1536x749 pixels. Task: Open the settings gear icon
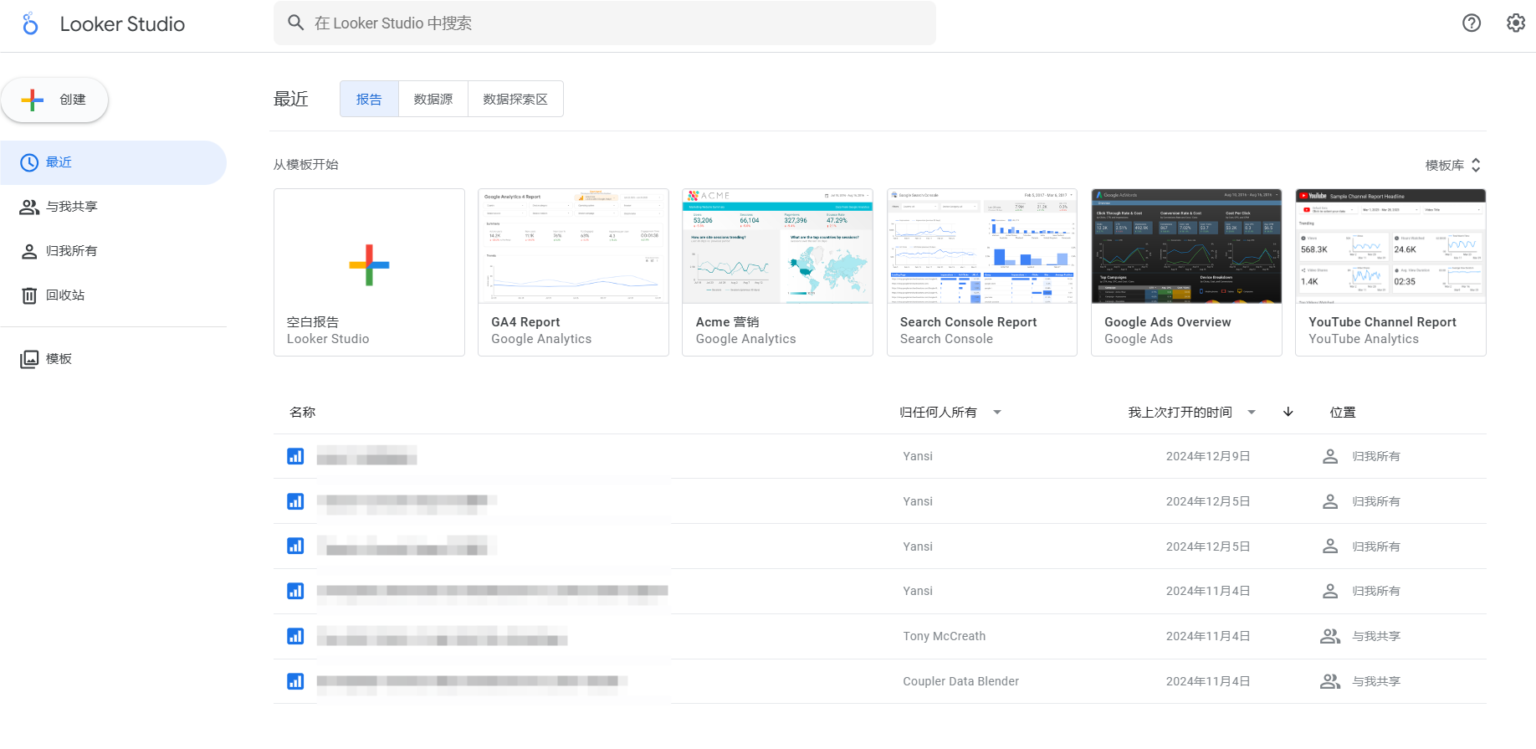pyautogui.click(x=1518, y=22)
